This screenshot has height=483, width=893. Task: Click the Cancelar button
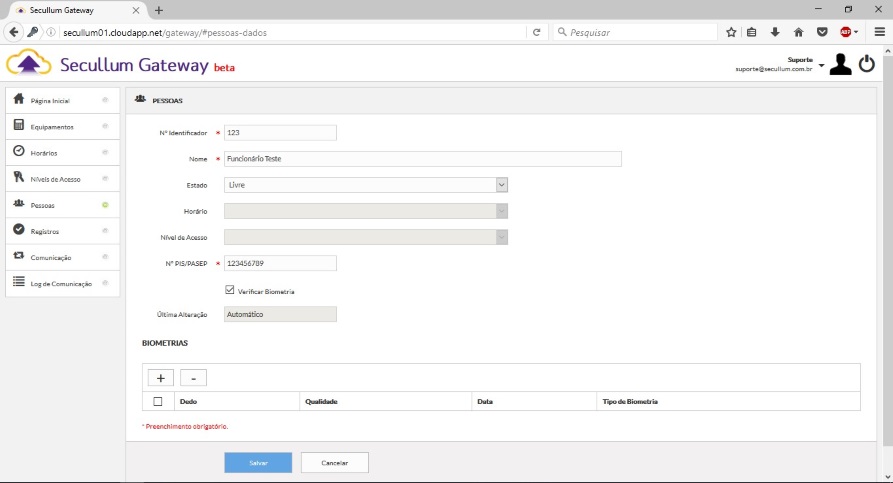point(334,462)
